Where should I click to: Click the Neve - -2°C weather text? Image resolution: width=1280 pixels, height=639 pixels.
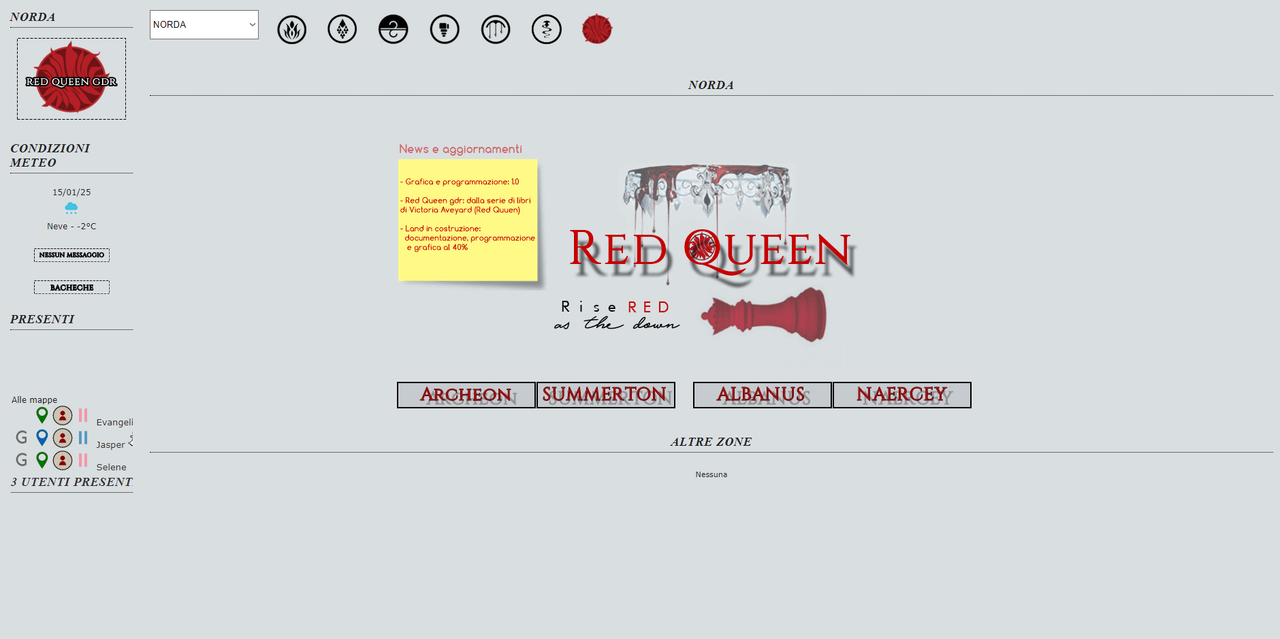71,226
